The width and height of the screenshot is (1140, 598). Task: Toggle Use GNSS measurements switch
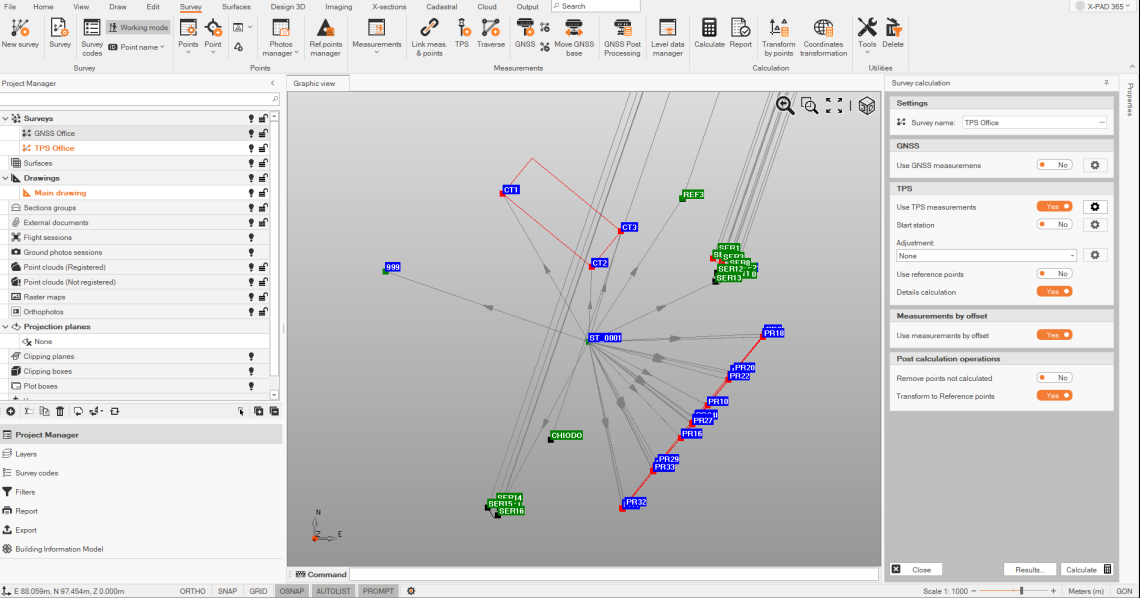pos(1054,165)
